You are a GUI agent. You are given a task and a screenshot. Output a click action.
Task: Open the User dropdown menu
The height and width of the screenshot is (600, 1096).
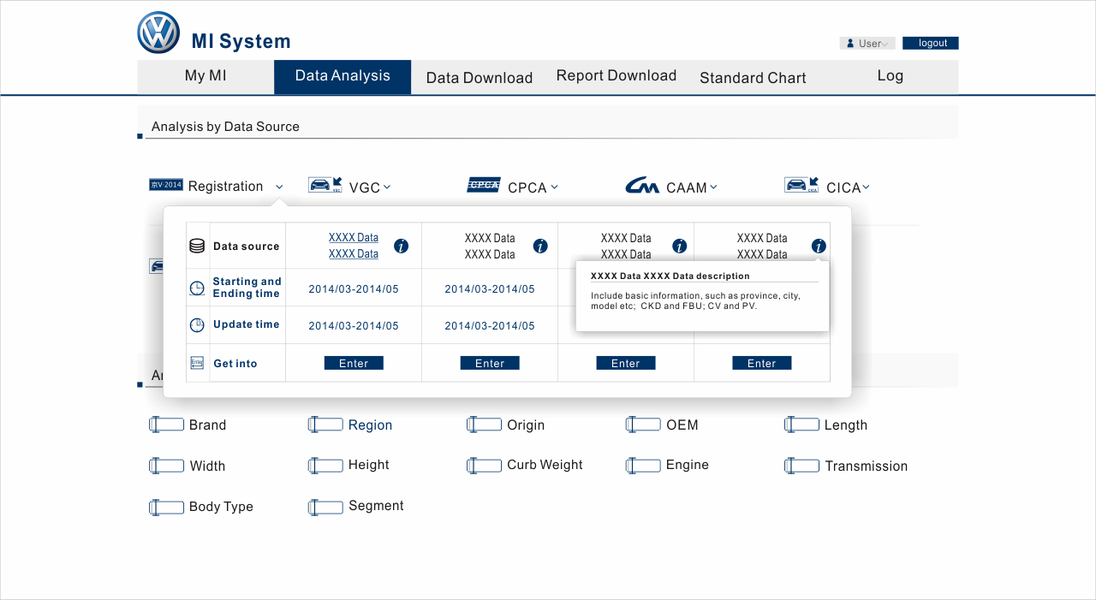click(867, 43)
